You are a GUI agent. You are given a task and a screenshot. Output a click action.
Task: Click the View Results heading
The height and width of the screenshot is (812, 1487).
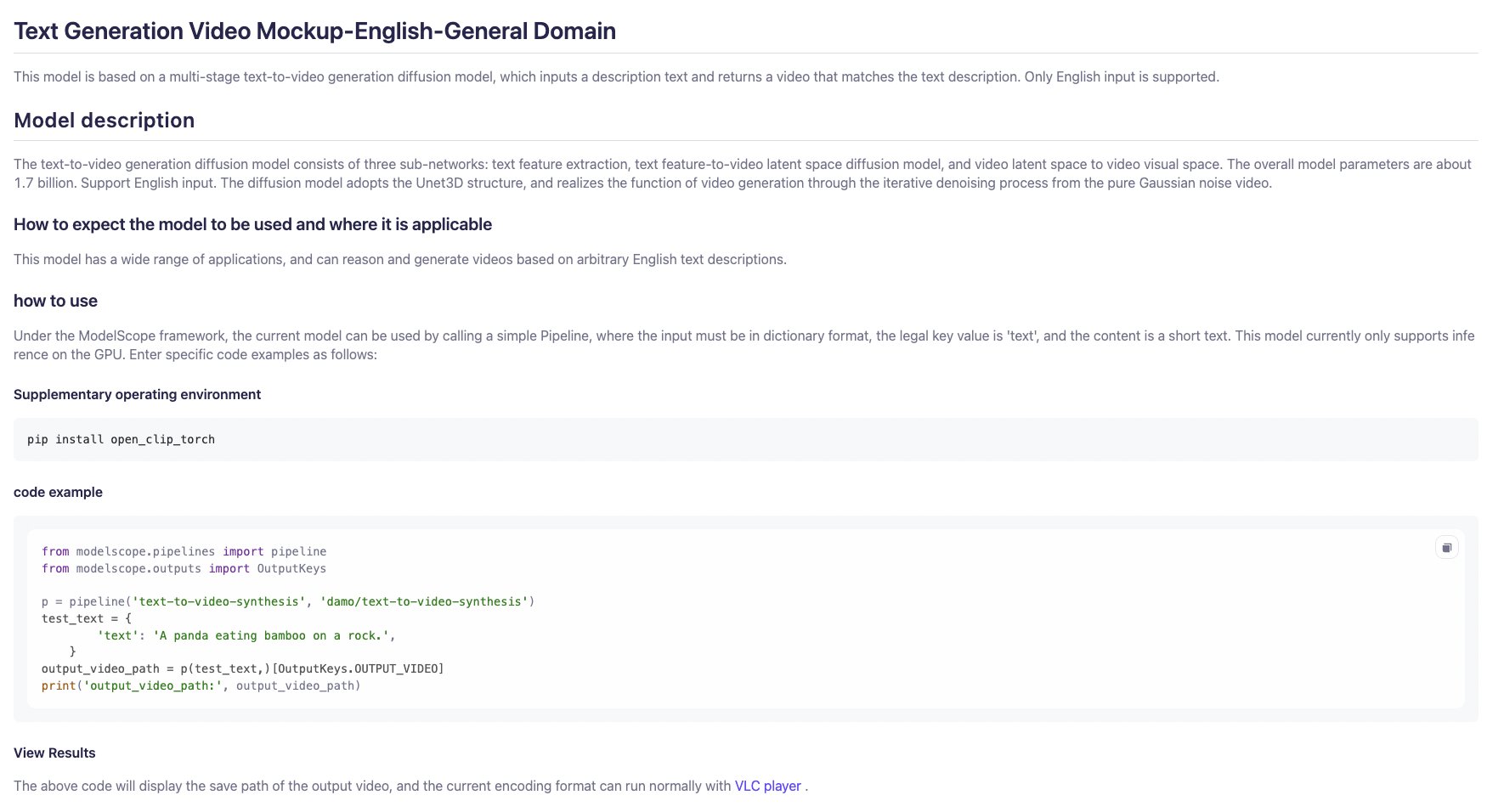click(x=54, y=753)
